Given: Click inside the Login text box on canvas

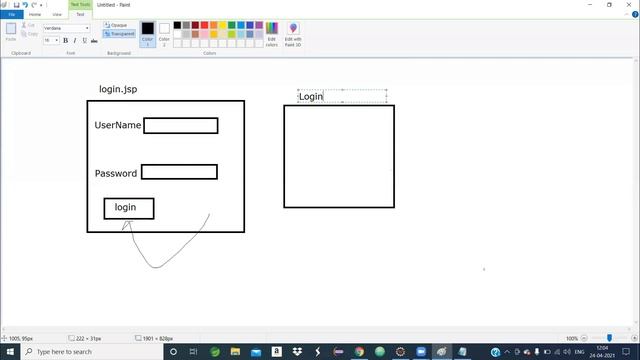Looking at the screenshot, I should (342, 96).
